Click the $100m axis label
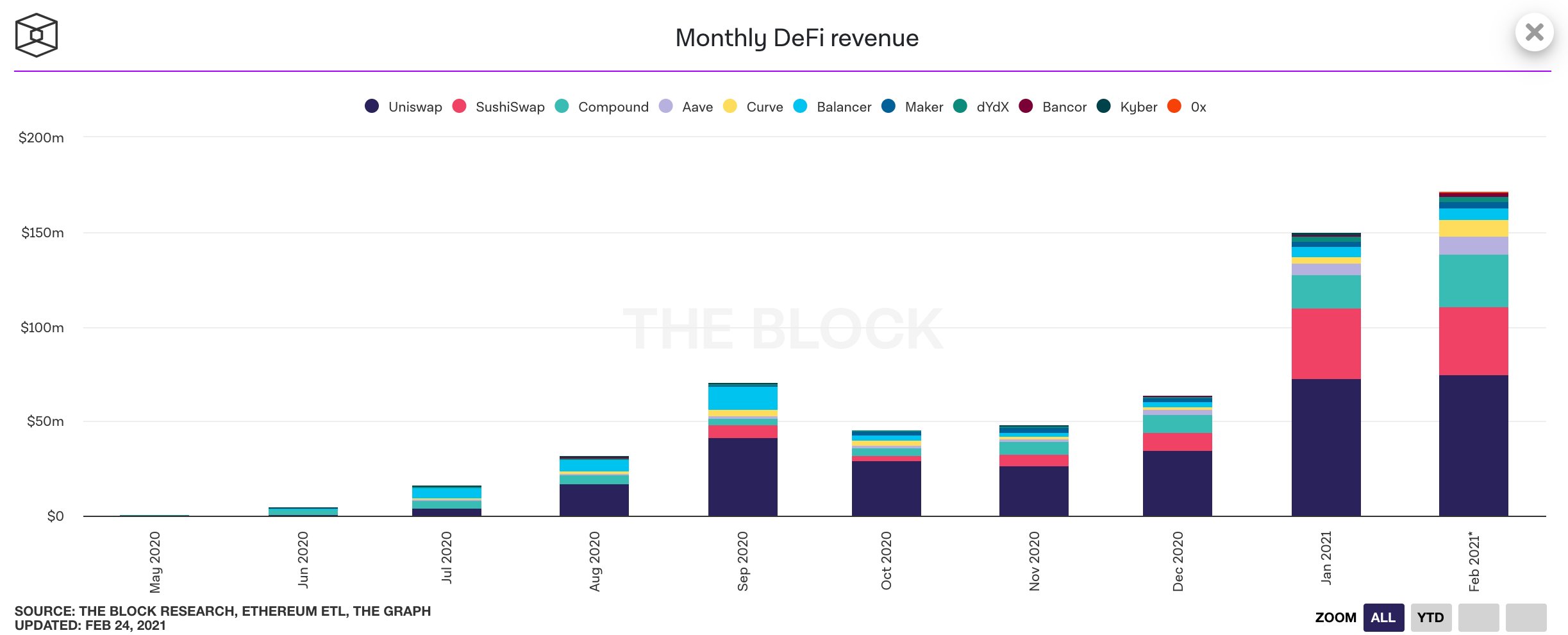The width and height of the screenshot is (1568, 635). point(42,327)
